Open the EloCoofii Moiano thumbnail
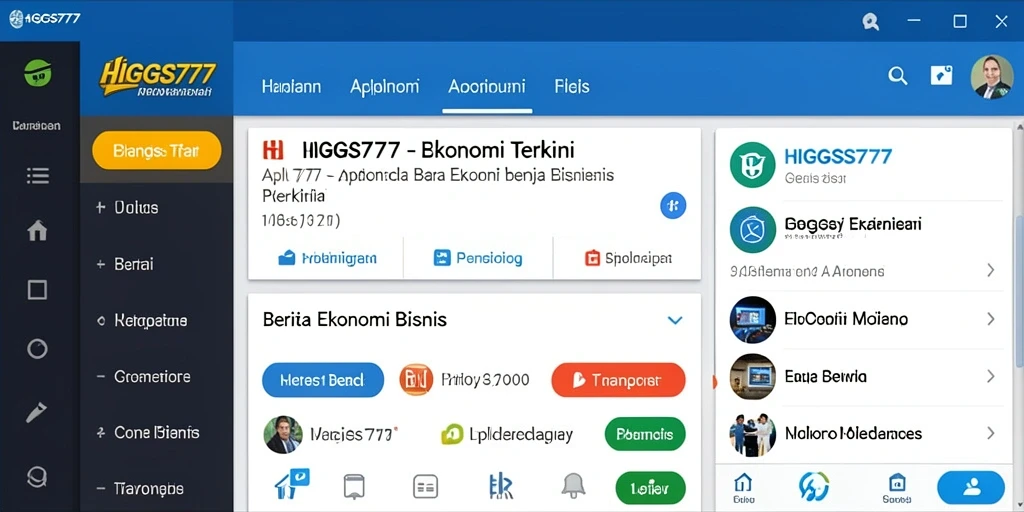The width and height of the screenshot is (1024, 512). (752, 319)
